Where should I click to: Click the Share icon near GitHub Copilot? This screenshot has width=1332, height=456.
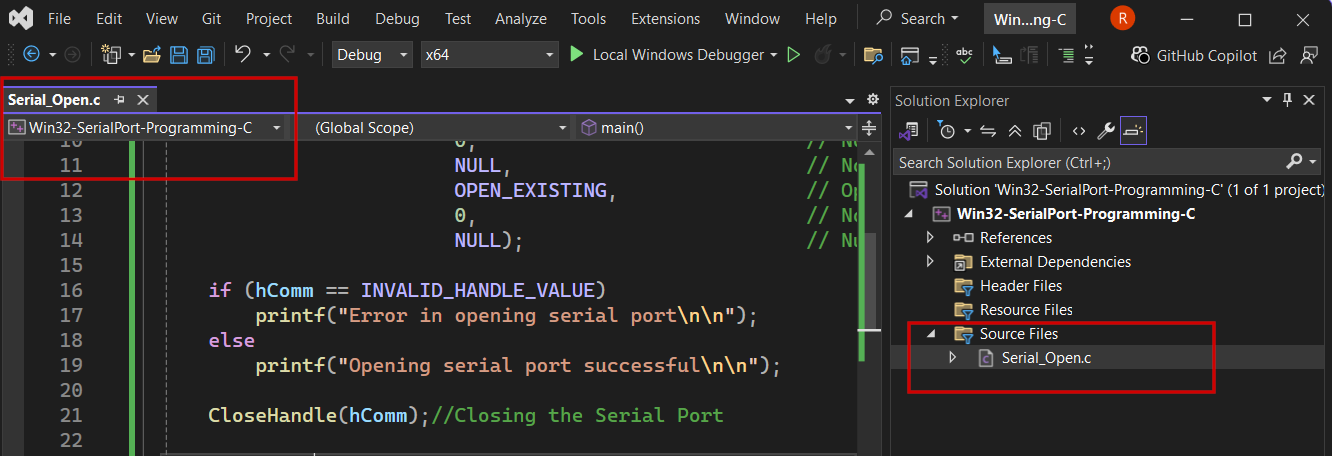pos(1277,56)
